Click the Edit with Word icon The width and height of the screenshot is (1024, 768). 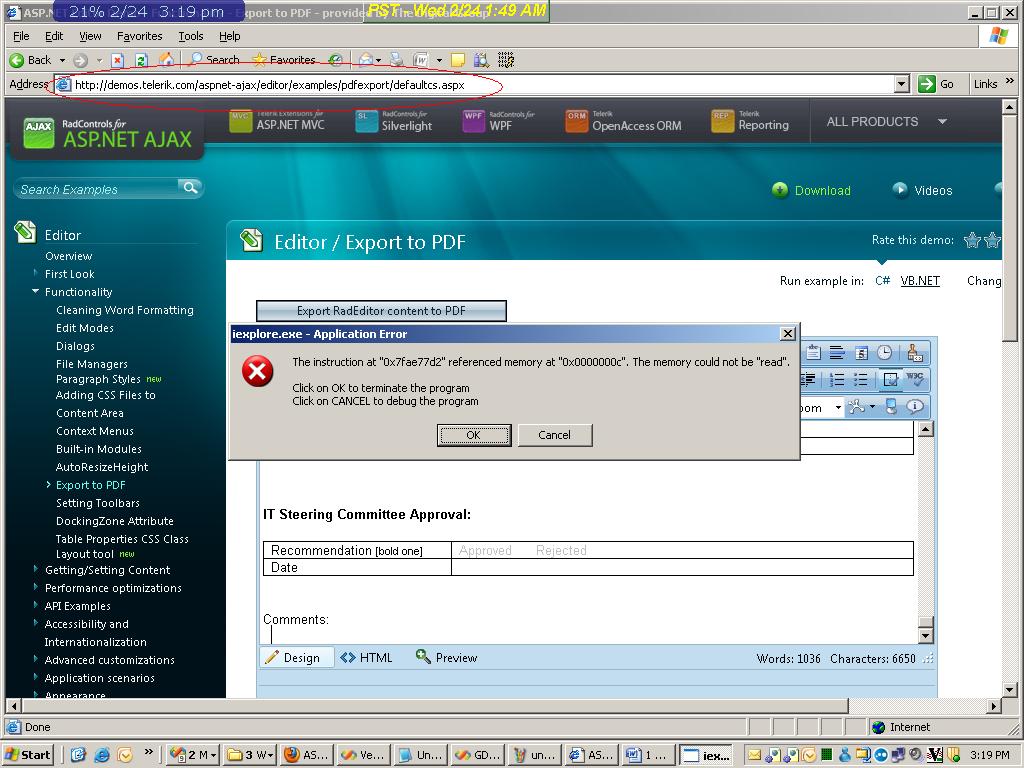[x=421, y=60]
